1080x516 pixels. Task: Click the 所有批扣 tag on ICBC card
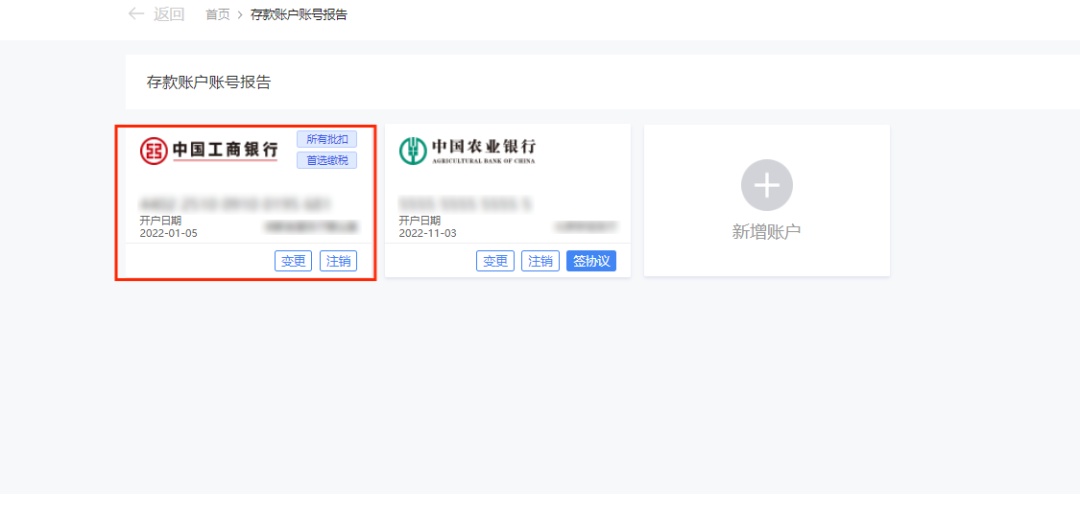327,138
